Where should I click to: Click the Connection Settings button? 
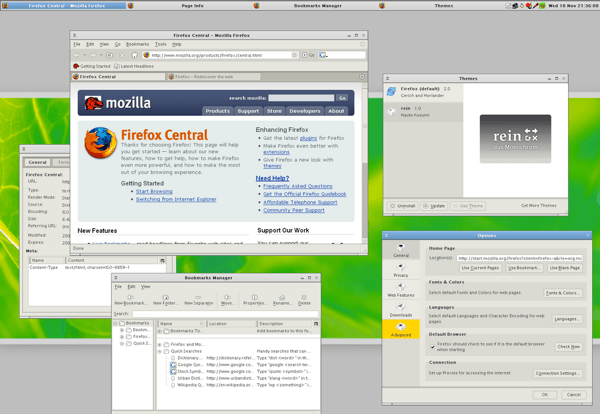[x=557, y=373]
